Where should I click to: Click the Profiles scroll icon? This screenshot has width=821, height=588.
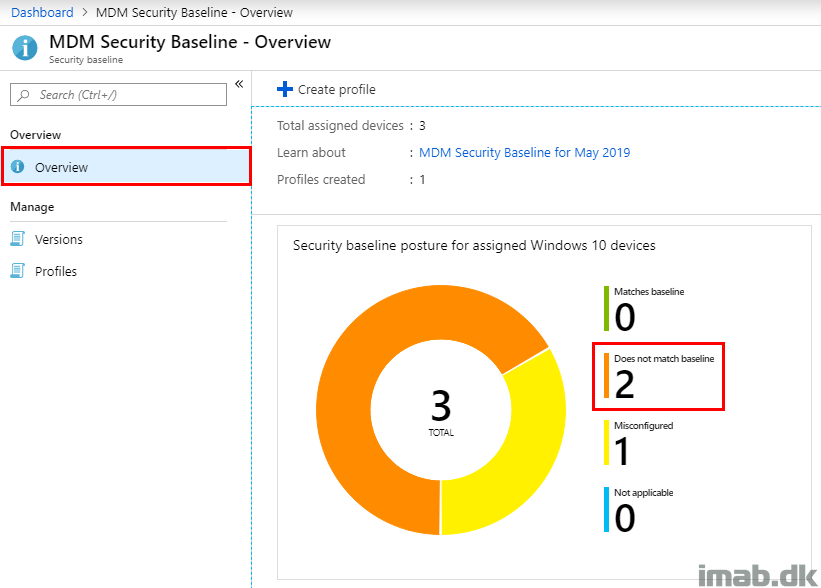click(17, 271)
